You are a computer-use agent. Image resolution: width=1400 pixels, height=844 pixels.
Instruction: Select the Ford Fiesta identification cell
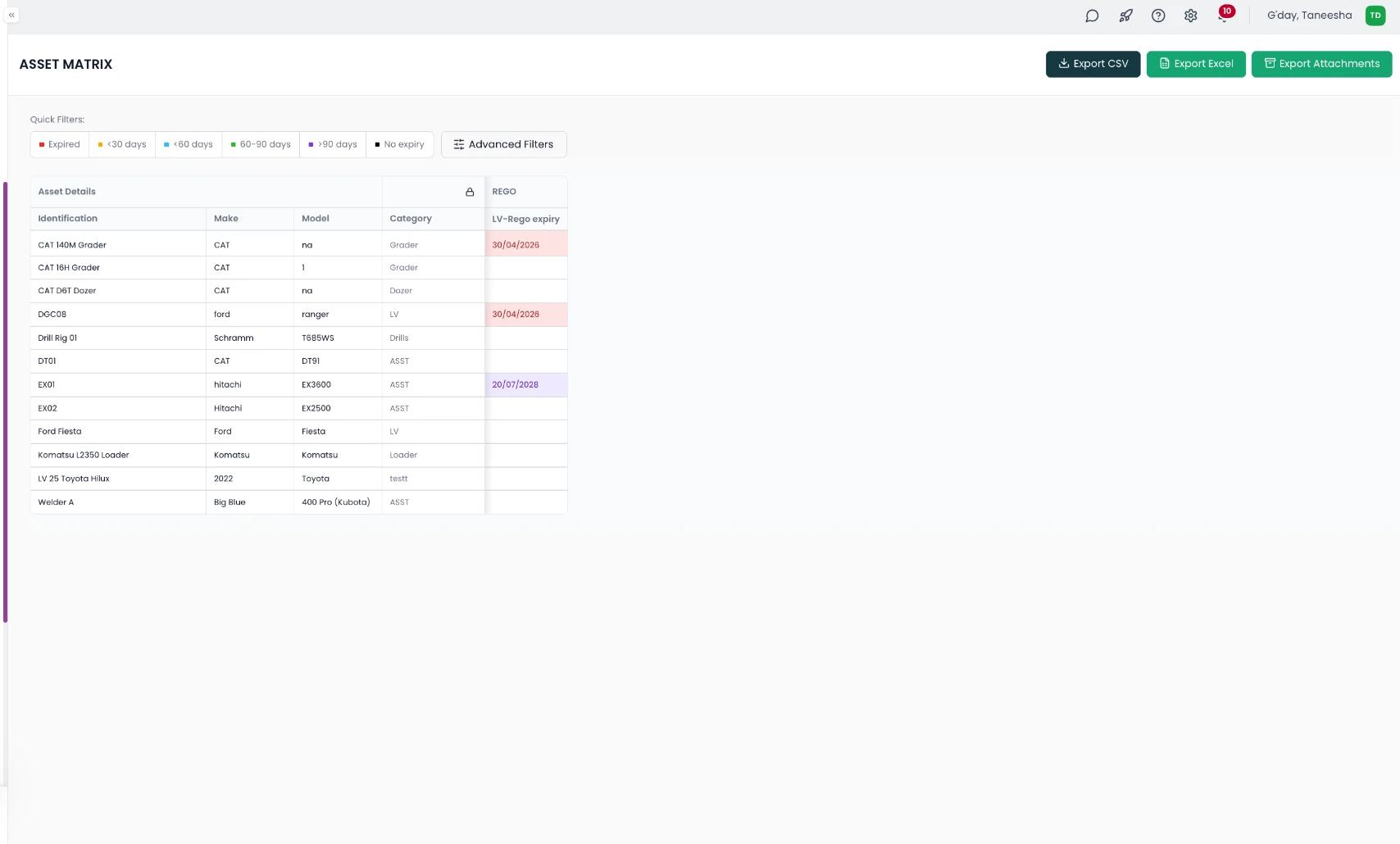118,432
